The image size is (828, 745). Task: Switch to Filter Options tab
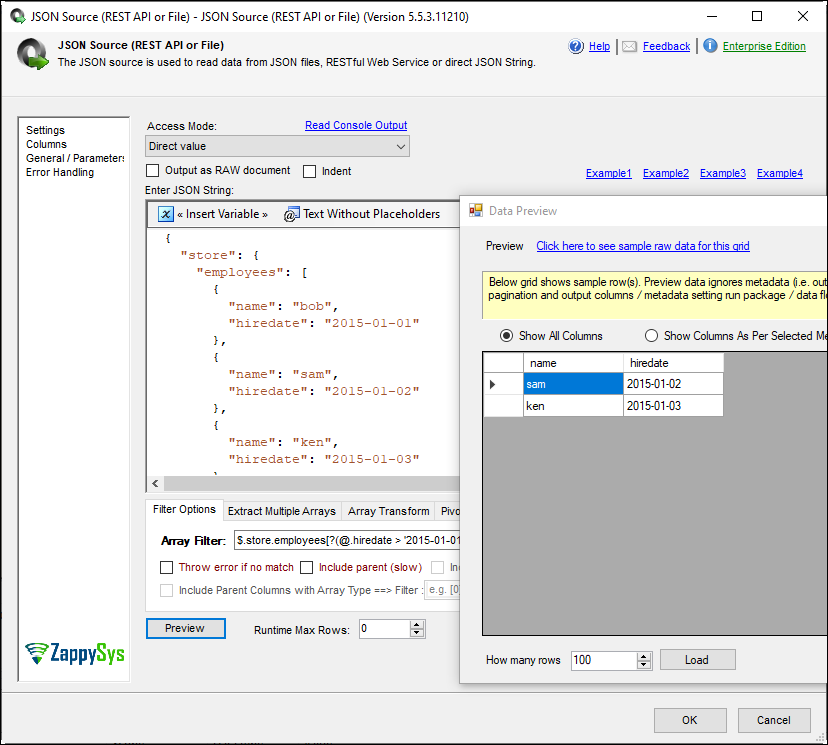[x=184, y=510]
